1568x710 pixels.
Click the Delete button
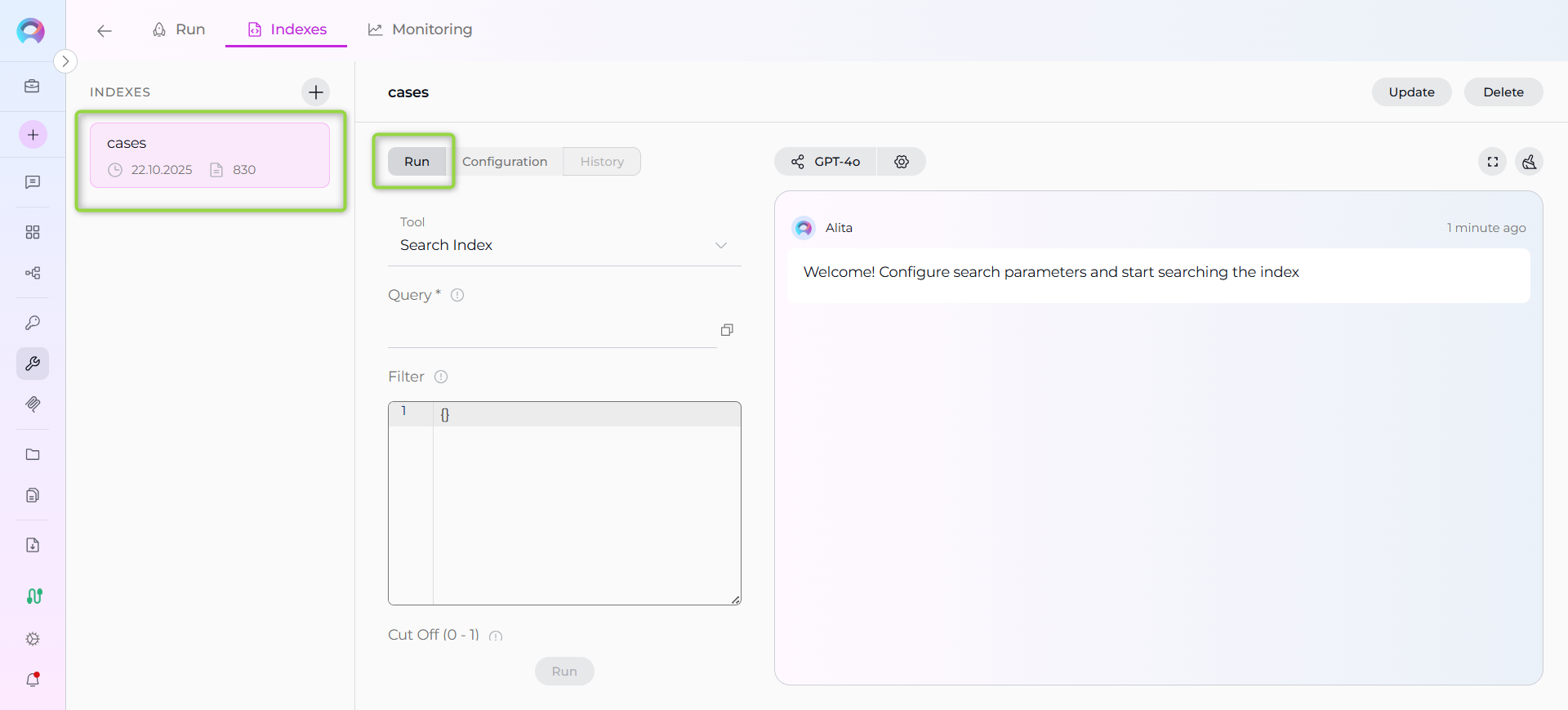pos(1503,92)
